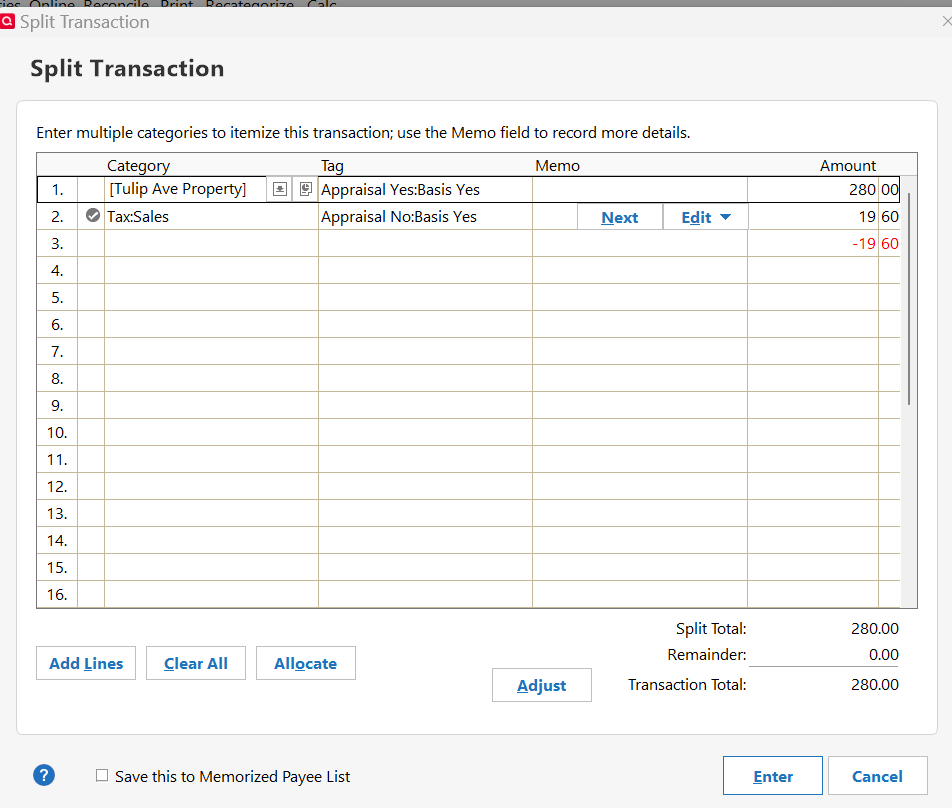952x808 pixels.
Task: Click the category cell on line 3
Action: point(211,243)
